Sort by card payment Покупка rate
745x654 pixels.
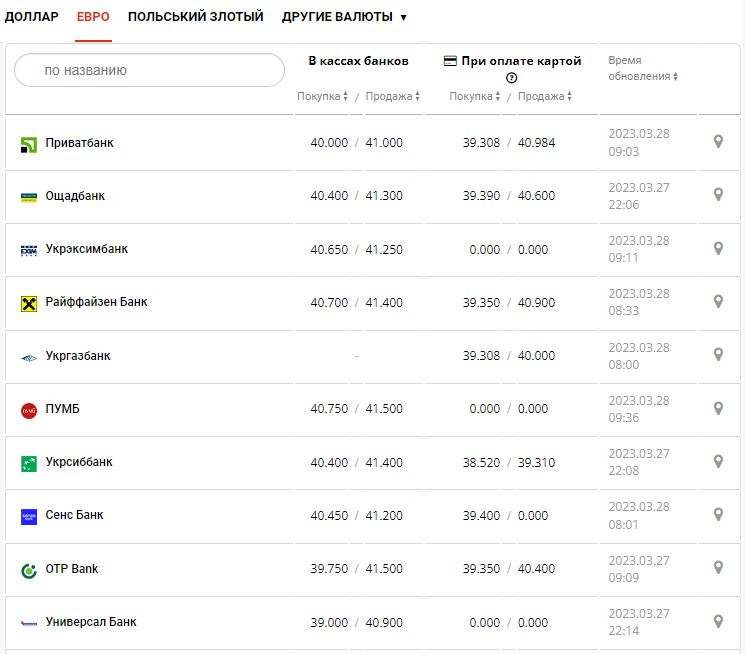click(x=475, y=96)
